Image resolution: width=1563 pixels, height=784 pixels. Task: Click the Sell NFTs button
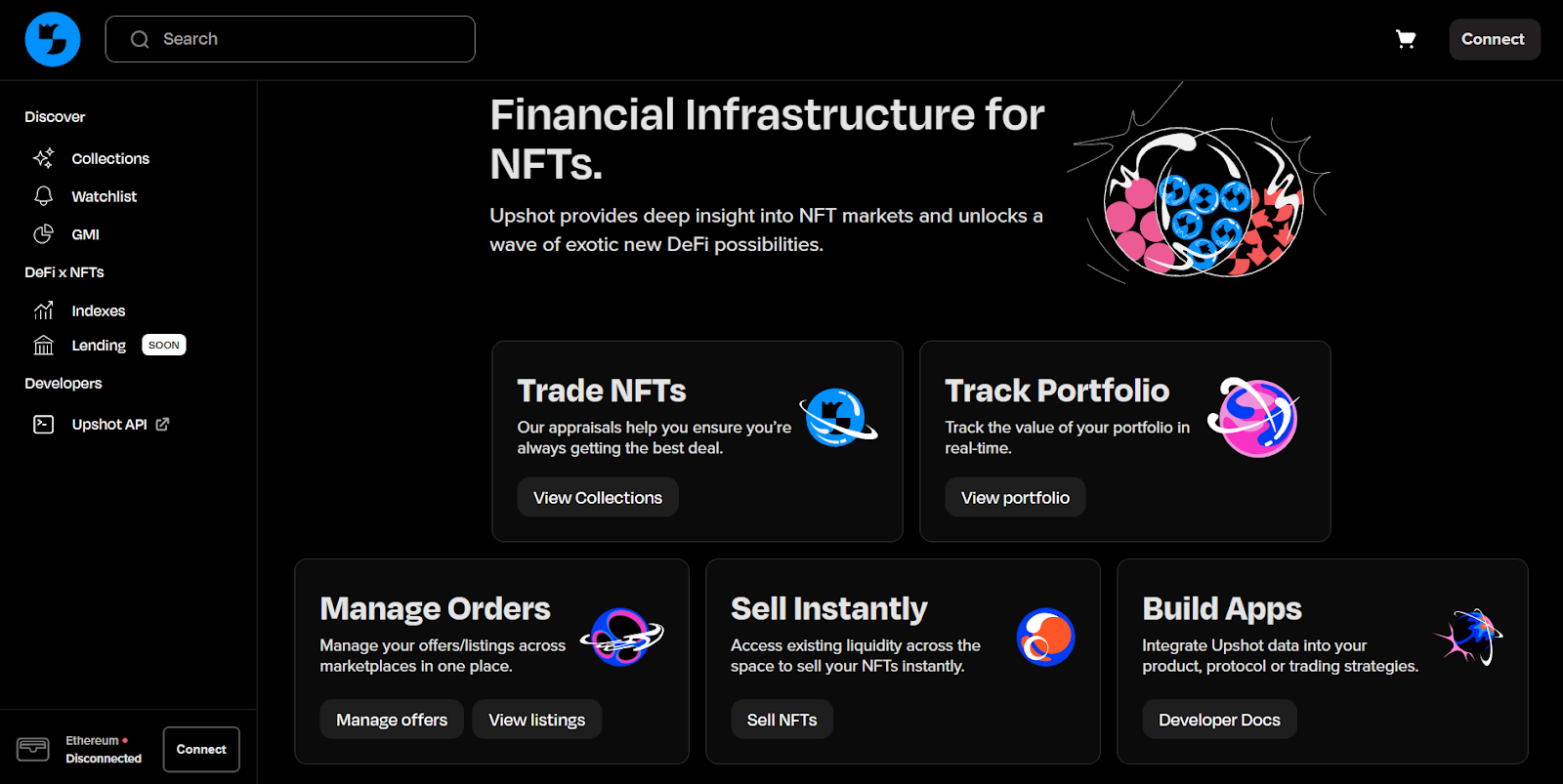781,720
